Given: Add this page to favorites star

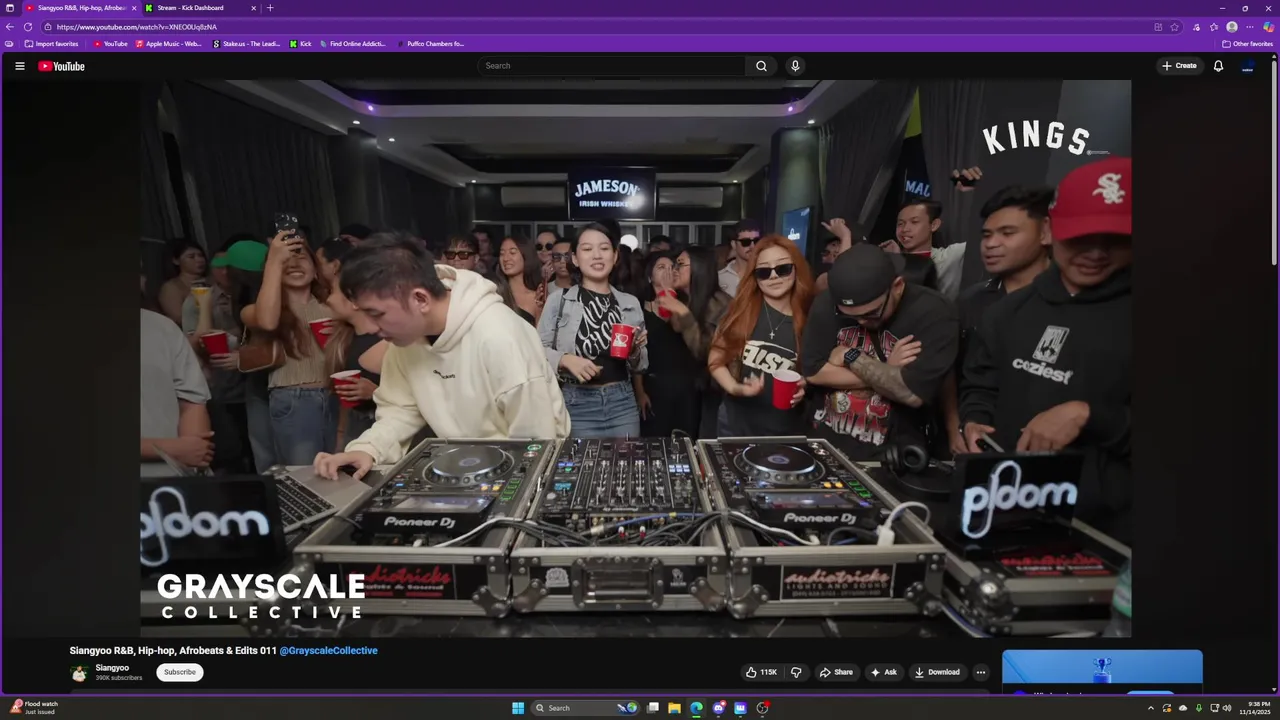Looking at the screenshot, I should point(1175,27).
